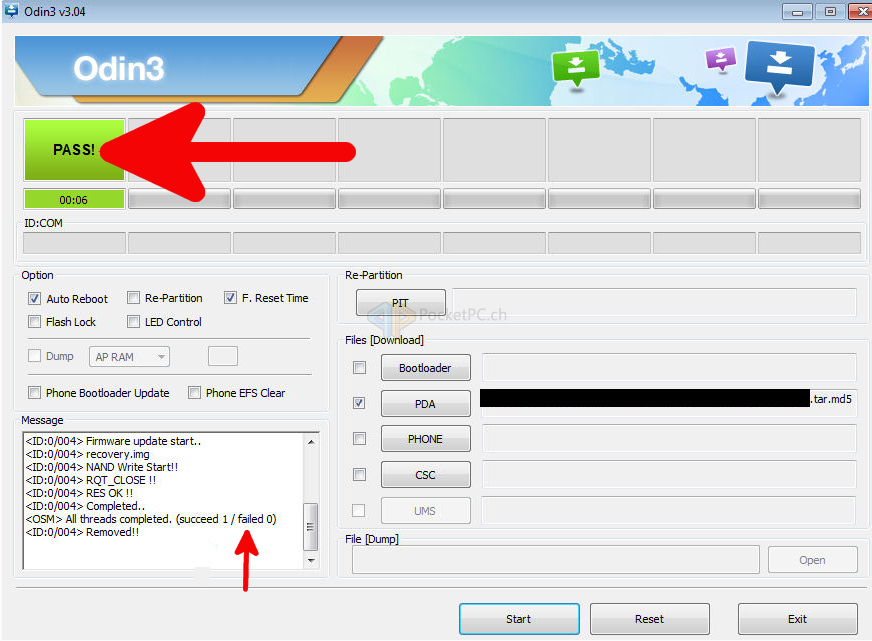Click the File [Dump] path field
872x641 pixels.
coord(556,559)
